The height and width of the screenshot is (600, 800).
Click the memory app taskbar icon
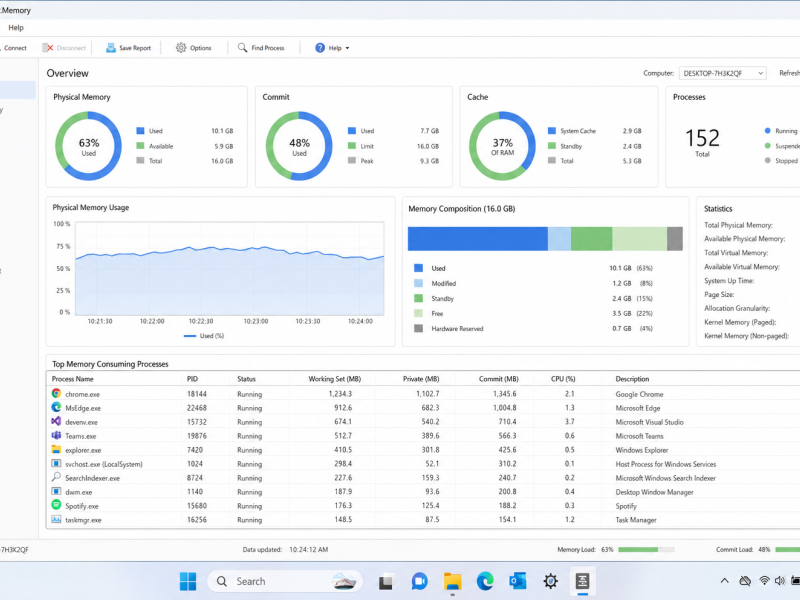583,581
